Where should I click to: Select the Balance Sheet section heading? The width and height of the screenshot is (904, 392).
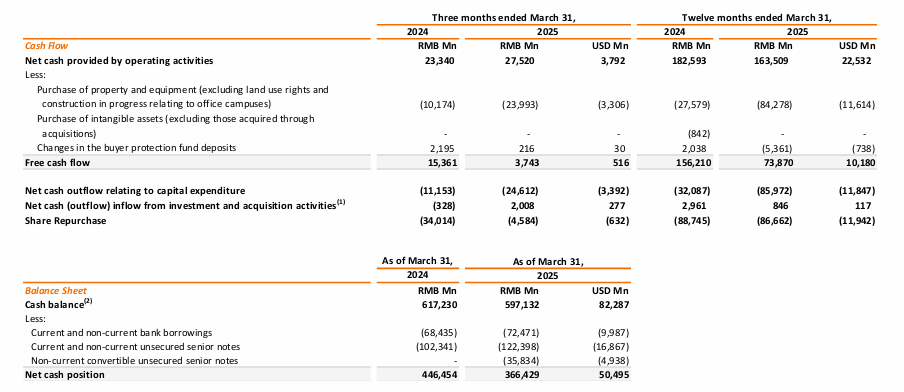(56, 291)
